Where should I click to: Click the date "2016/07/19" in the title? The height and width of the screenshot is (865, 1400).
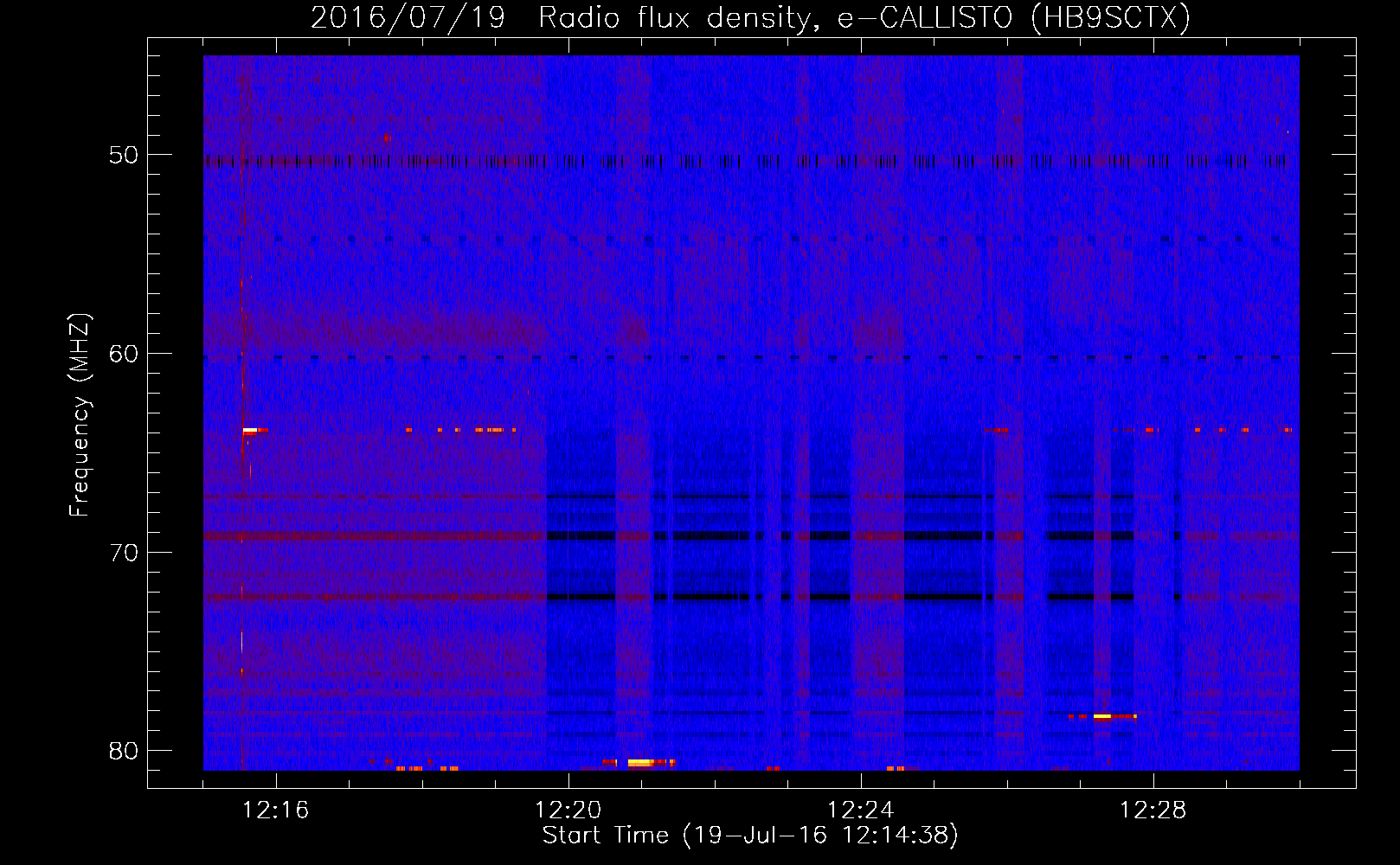(408, 17)
